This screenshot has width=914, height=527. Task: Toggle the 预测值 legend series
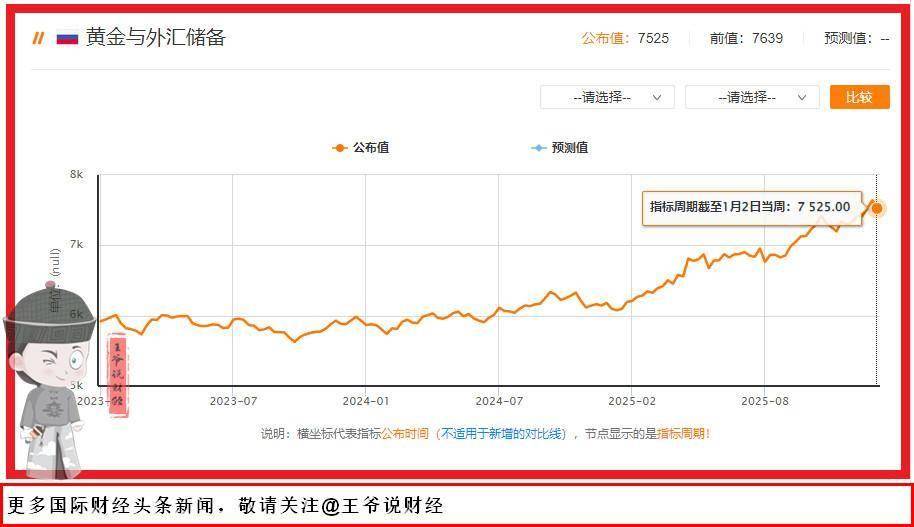(559, 148)
